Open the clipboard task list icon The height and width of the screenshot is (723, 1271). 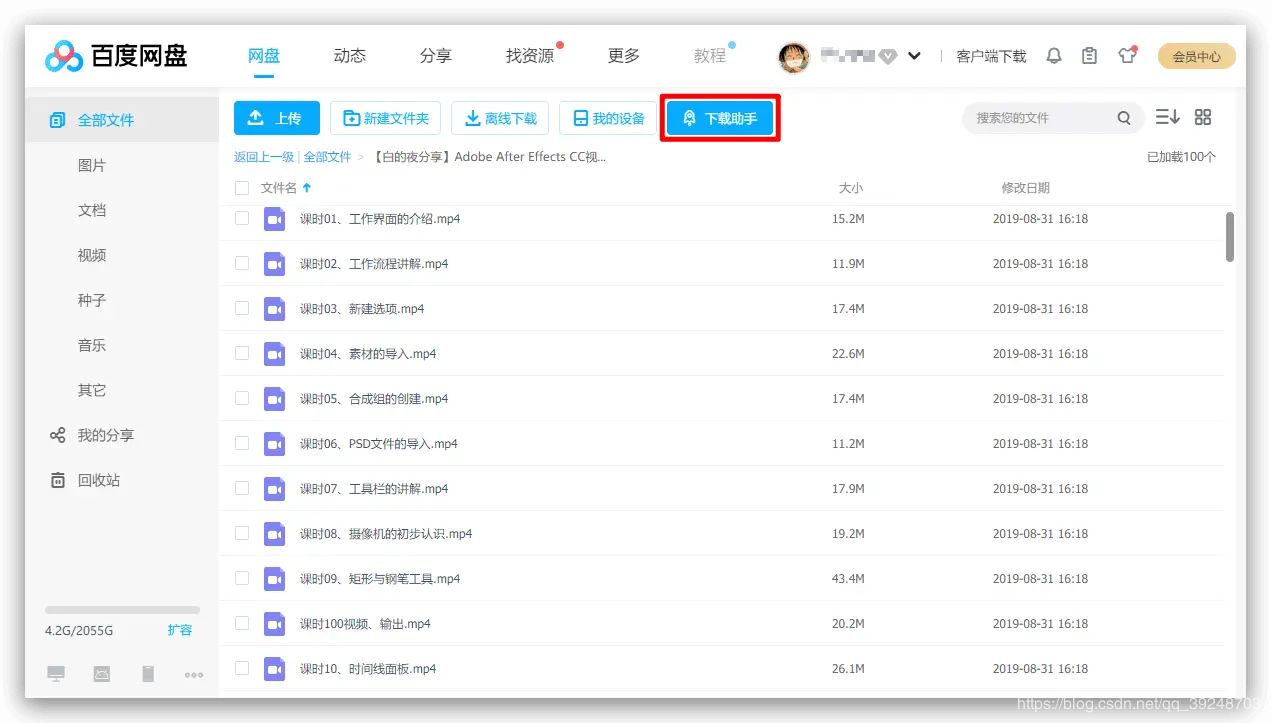click(1090, 56)
